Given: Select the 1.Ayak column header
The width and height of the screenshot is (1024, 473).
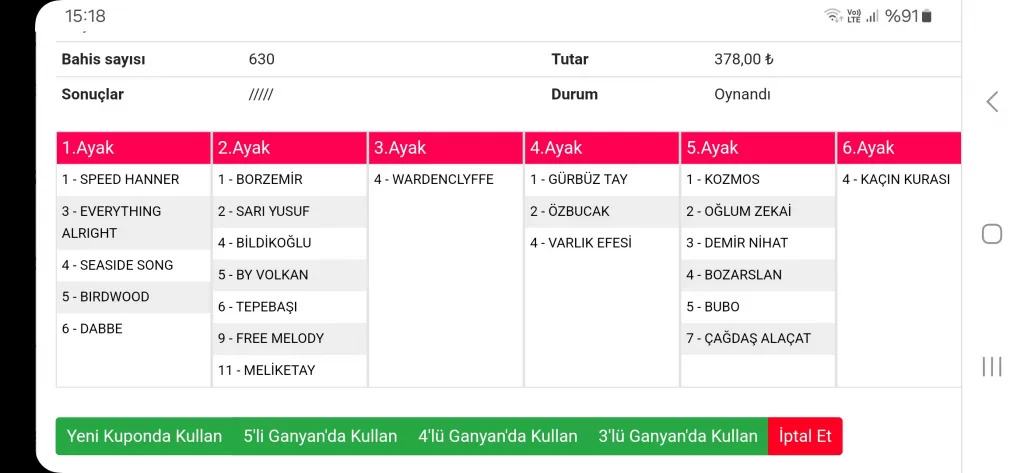Looking at the screenshot, I should point(133,148).
